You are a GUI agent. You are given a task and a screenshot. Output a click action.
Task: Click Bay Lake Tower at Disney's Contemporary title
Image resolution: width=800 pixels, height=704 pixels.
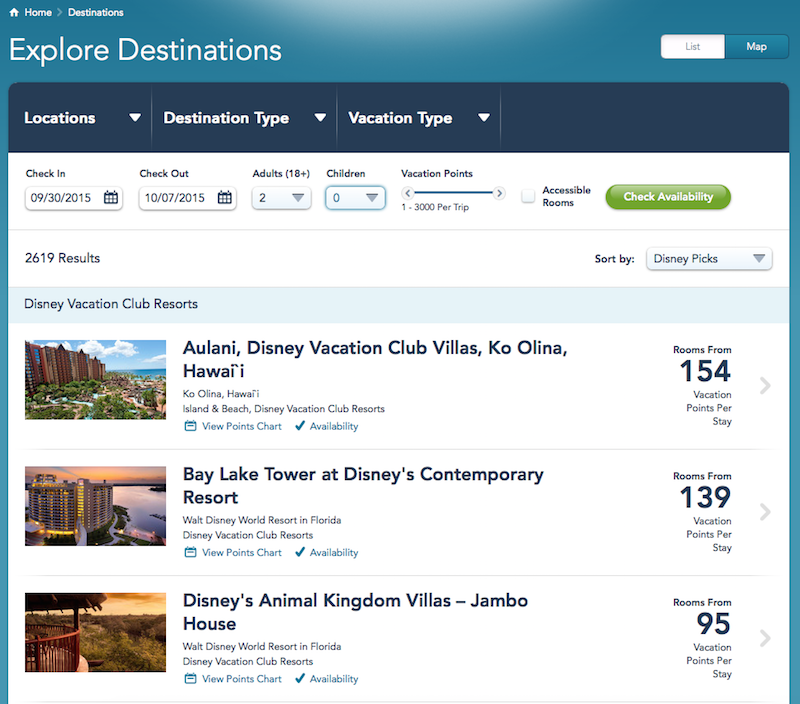[363, 486]
